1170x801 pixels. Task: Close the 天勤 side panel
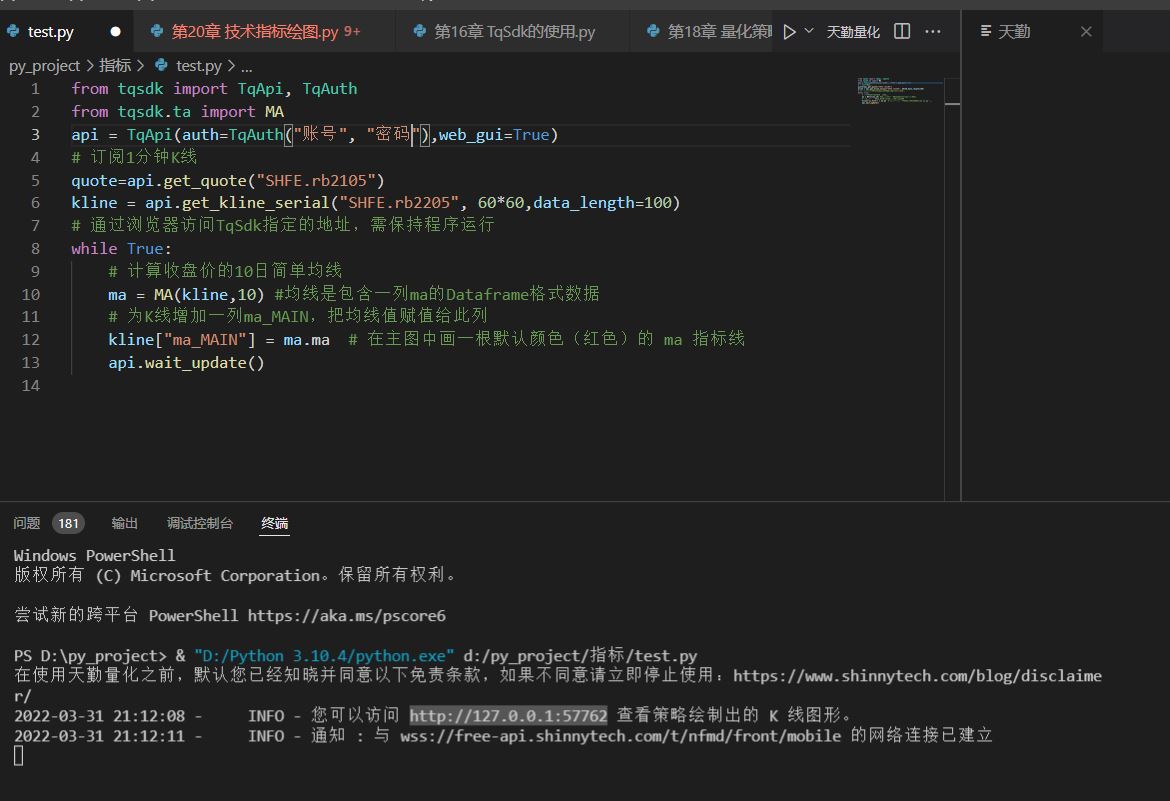[x=1086, y=31]
